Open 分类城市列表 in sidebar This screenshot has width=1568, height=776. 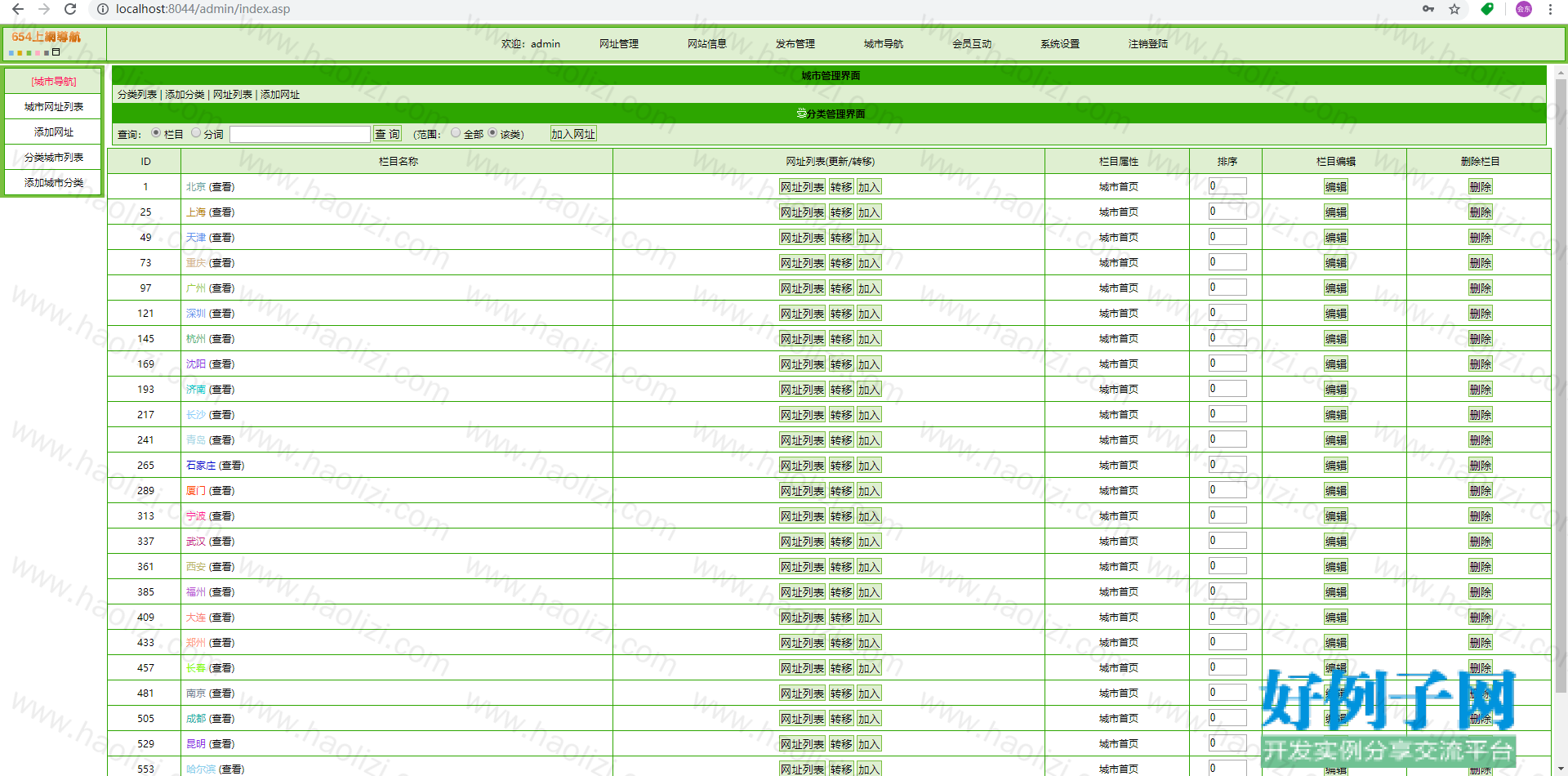54,158
